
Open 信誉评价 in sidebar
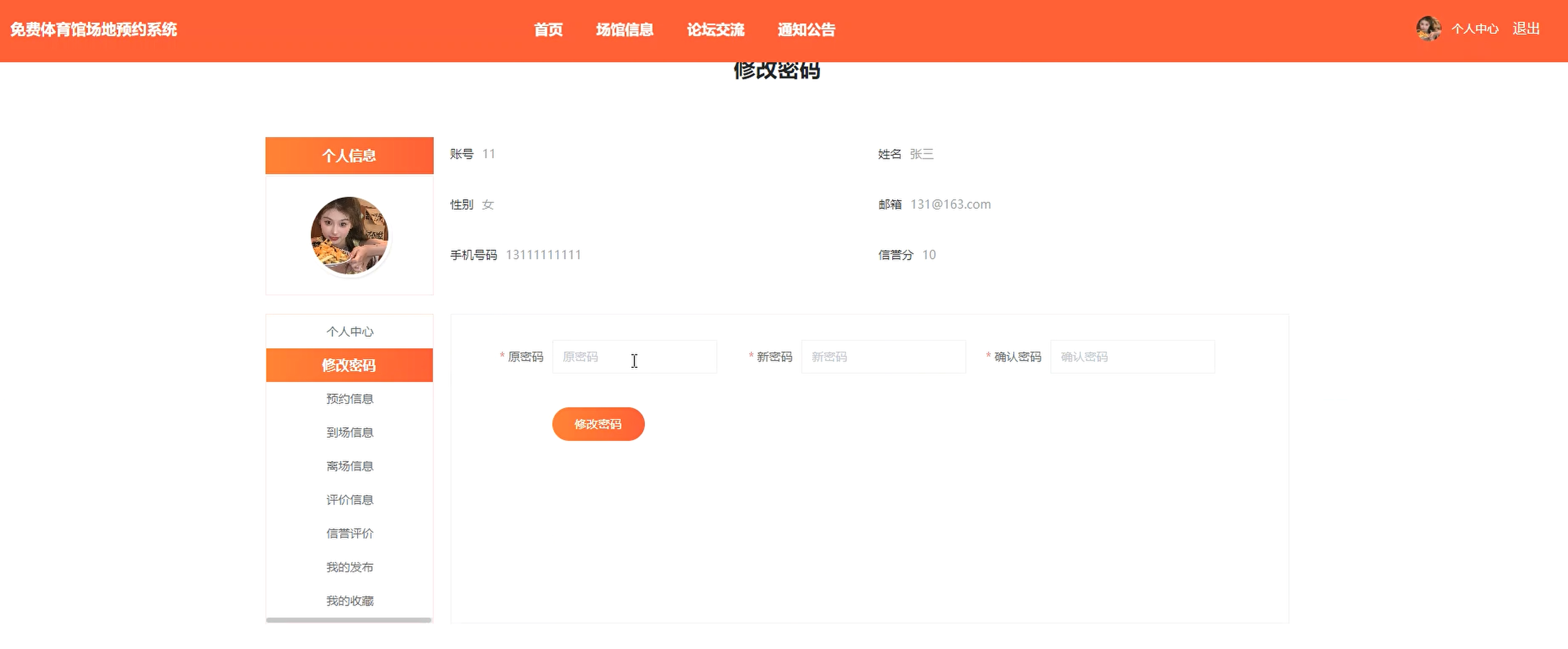click(x=349, y=534)
